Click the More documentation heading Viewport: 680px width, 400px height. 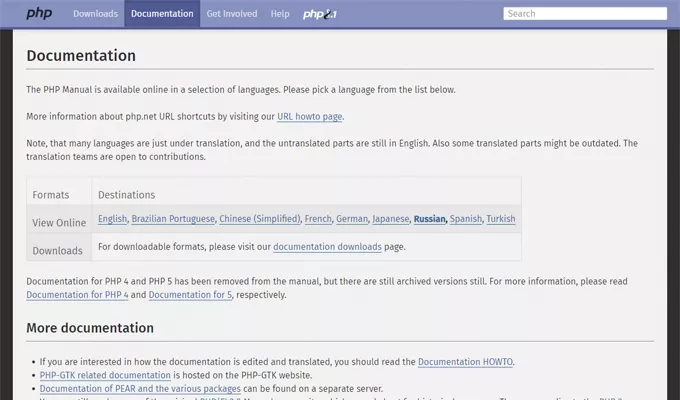[x=90, y=328]
